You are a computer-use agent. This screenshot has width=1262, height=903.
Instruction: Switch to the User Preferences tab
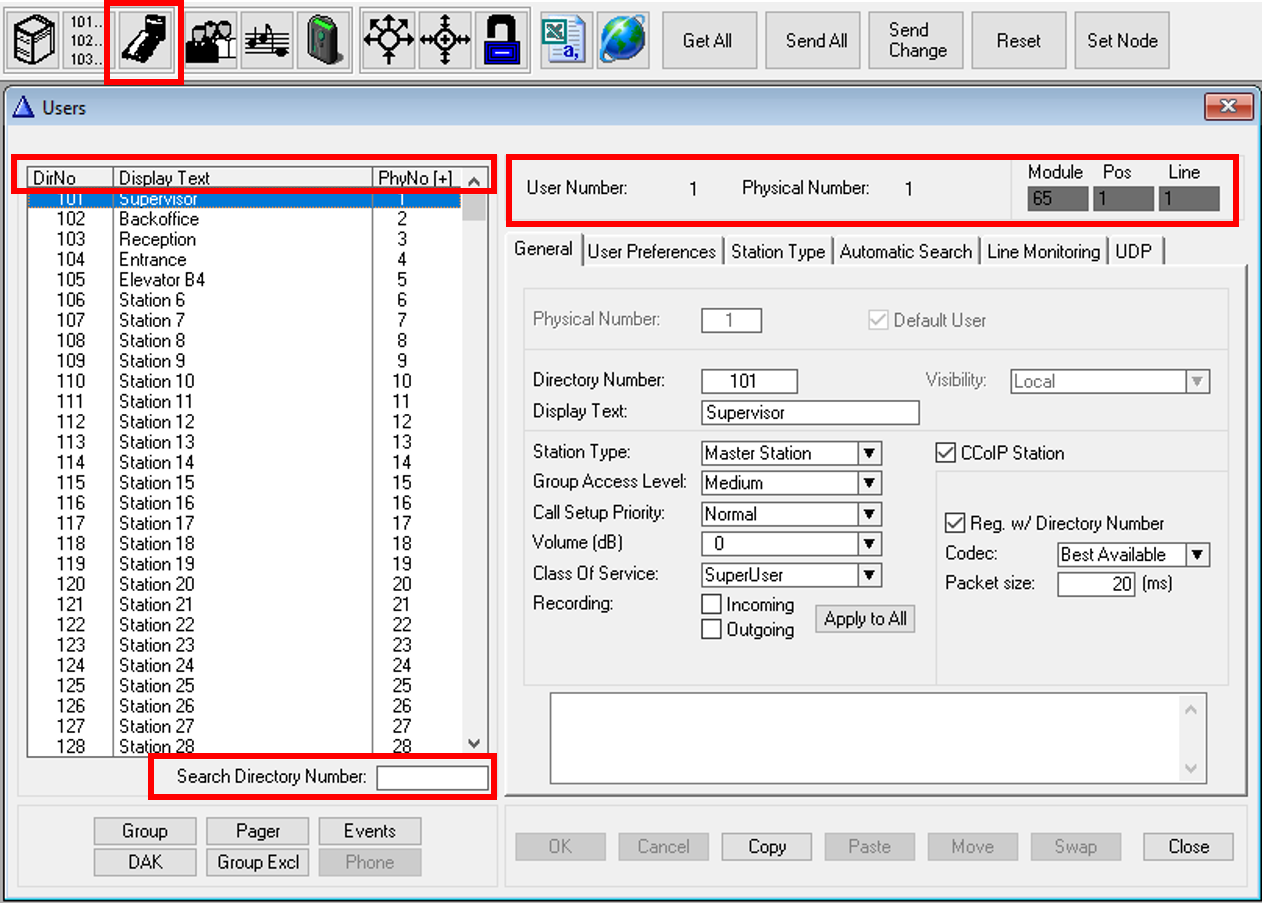[652, 252]
